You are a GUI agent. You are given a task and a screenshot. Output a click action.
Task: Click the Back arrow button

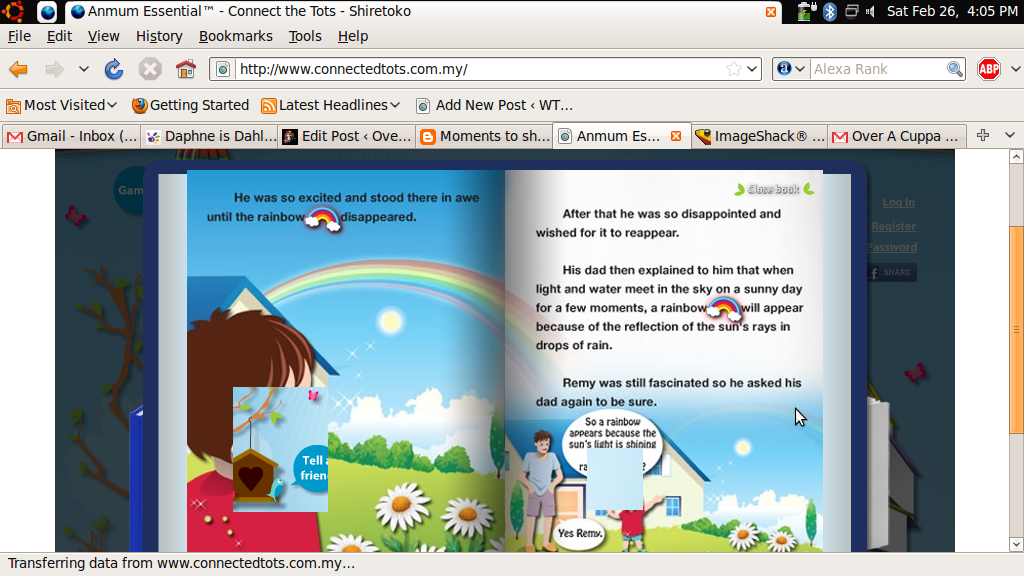(x=18, y=69)
